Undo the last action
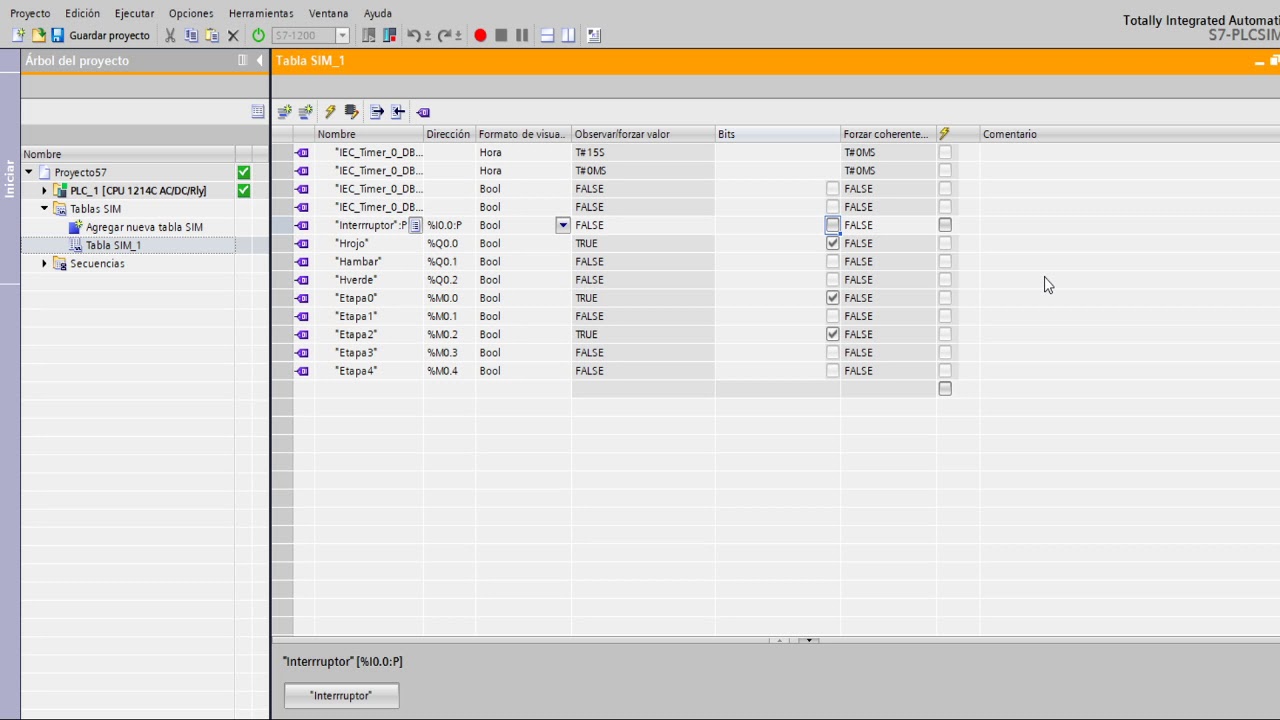Screen dimensions: 1280x720 coord(413,35)
